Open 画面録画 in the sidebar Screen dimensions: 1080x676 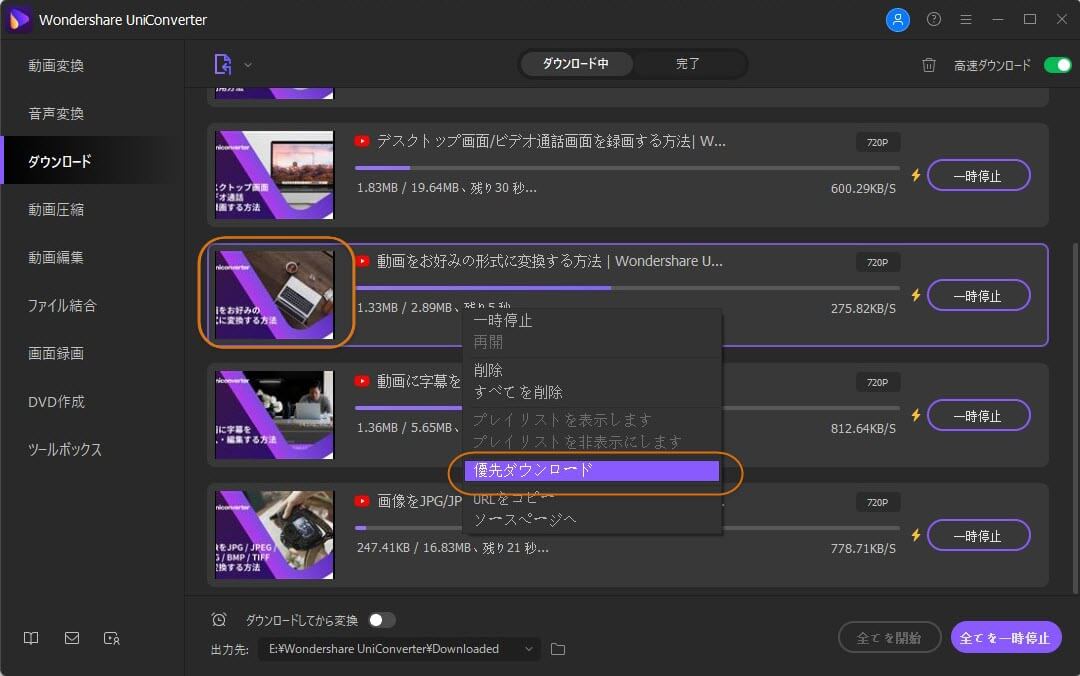(56, 354)
